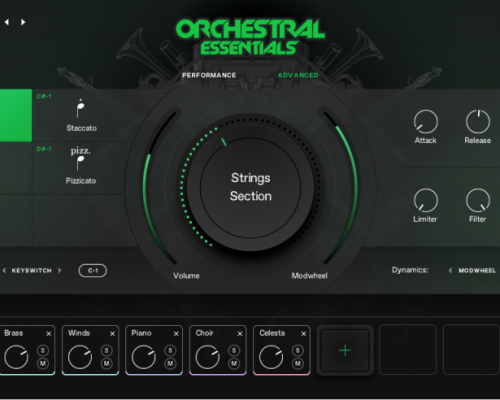Switch to the Performance tab
The height and width of the screenshot is (400, 500).
pos(209,75)
